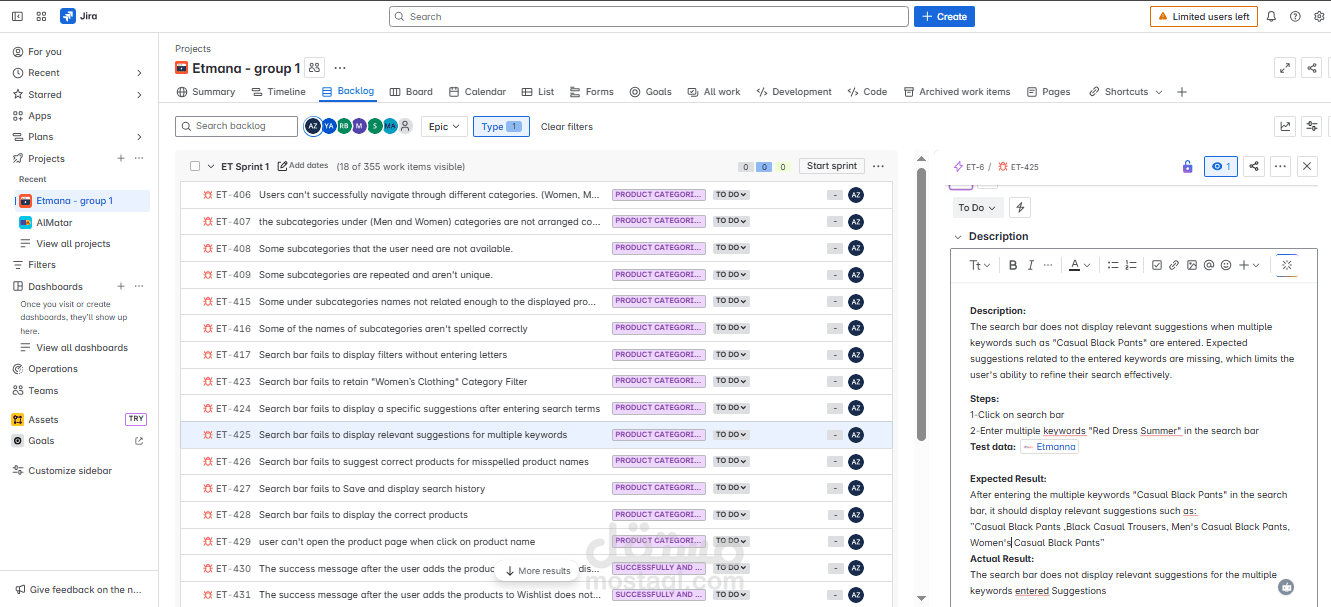Open the Archived work items tab

(957, 92)
